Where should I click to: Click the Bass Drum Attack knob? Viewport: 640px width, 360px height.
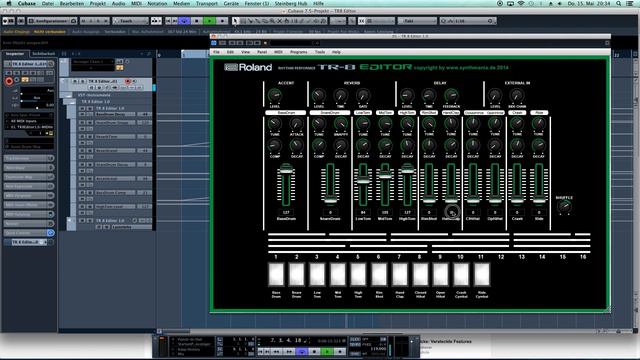click(296, 123)
